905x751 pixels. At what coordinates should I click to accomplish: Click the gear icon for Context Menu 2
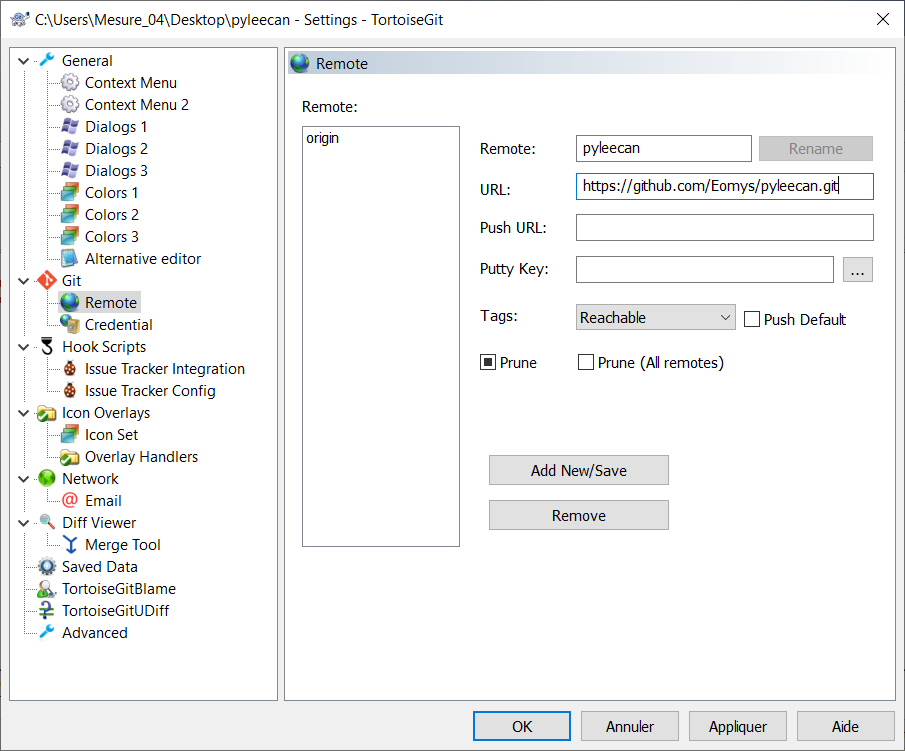[70, 104]
